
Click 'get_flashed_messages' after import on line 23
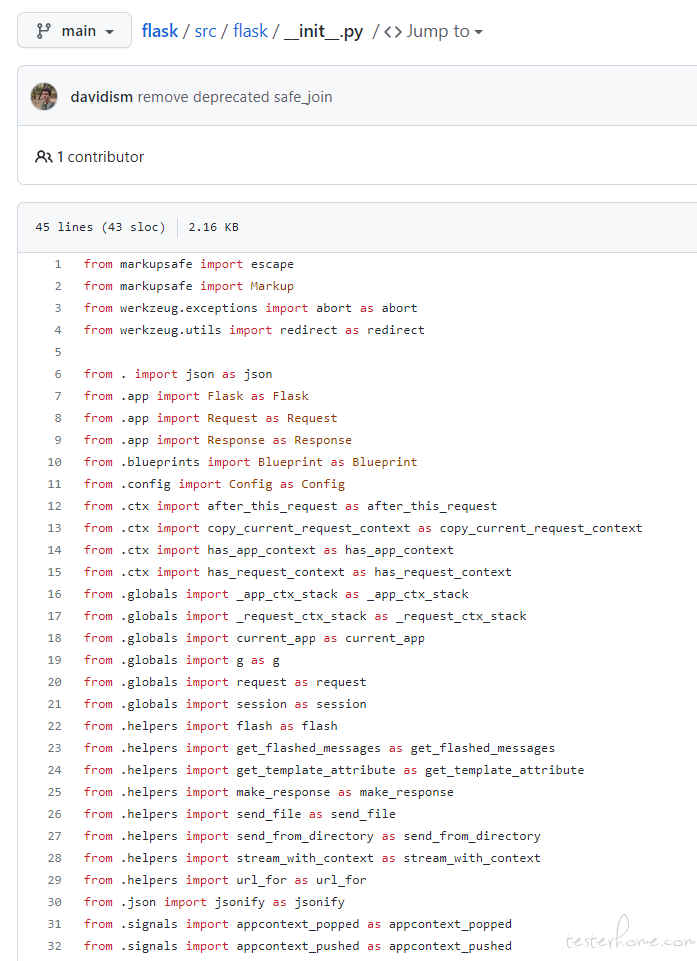coord(308,748)
